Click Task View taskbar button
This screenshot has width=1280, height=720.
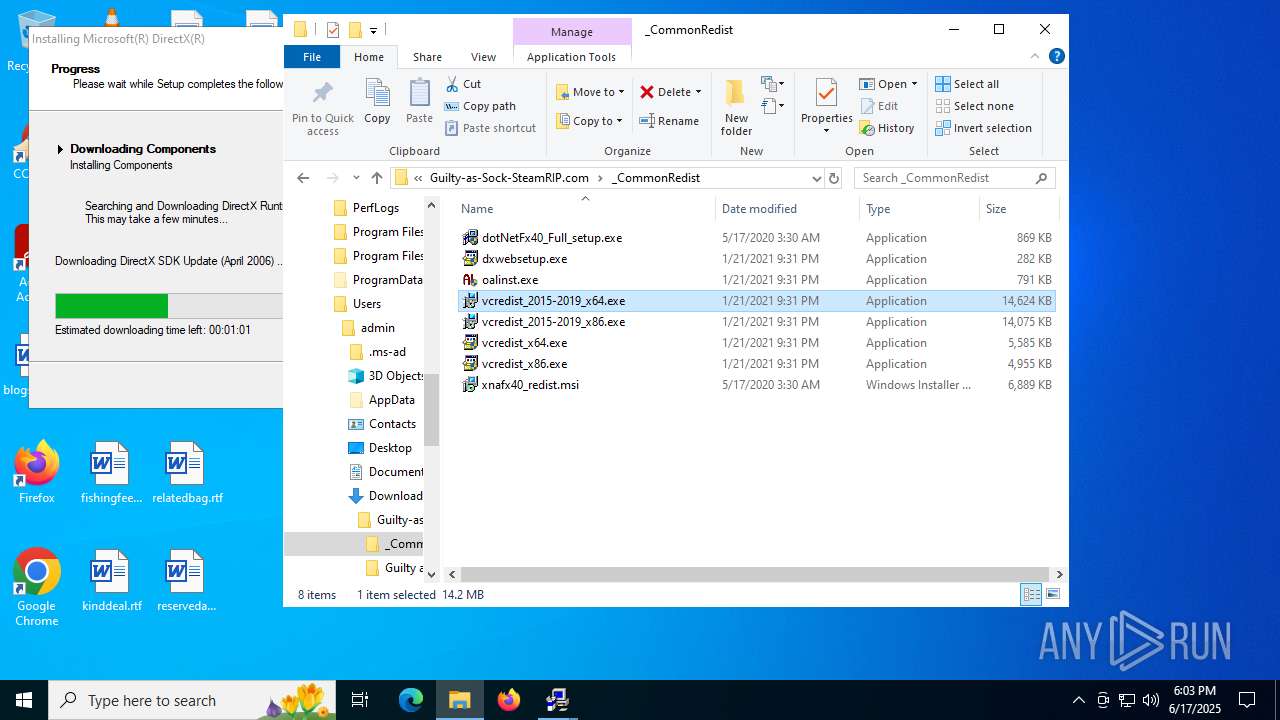click(361, 700)
